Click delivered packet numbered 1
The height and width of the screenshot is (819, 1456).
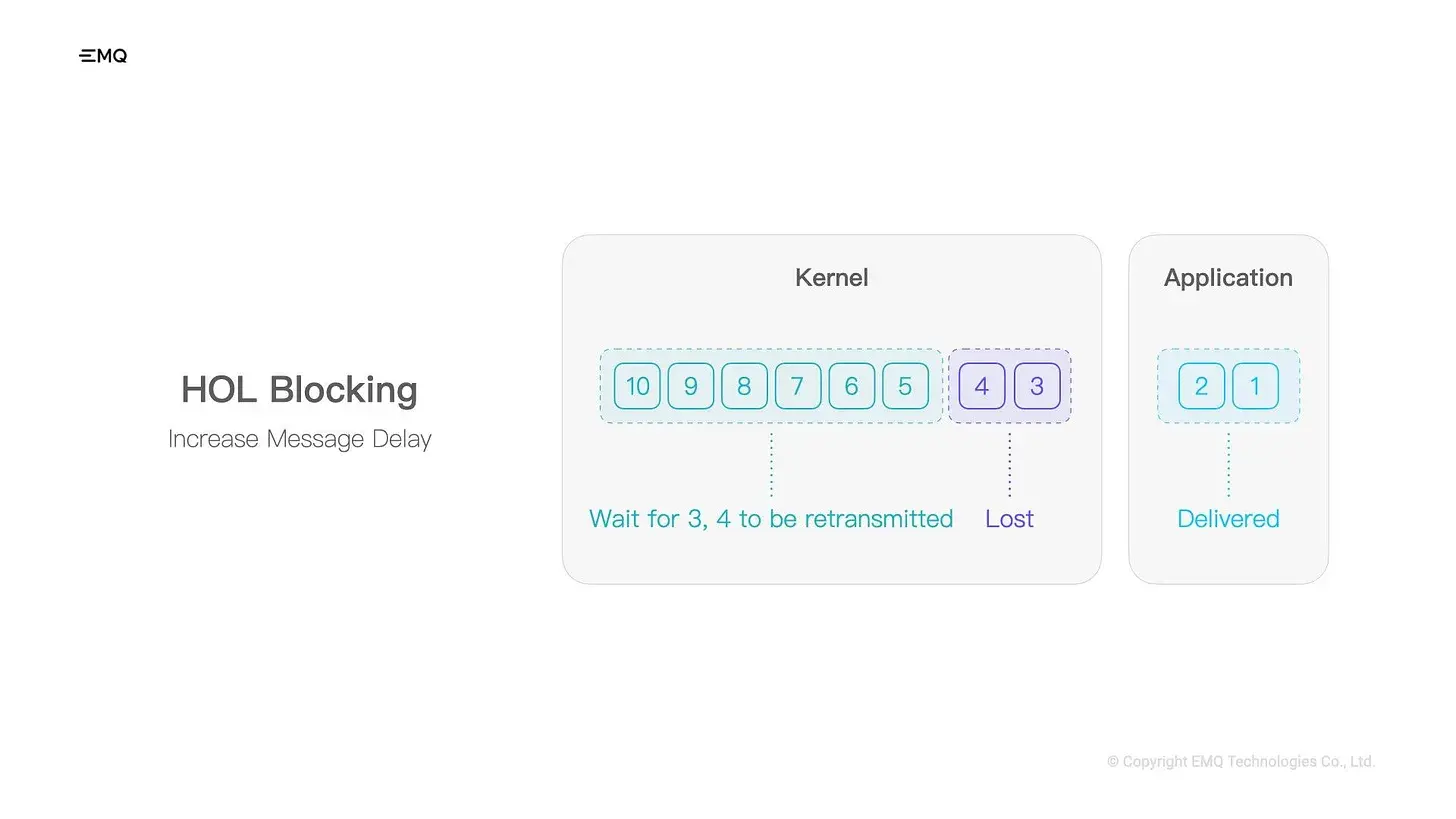tap(1255, 386)
